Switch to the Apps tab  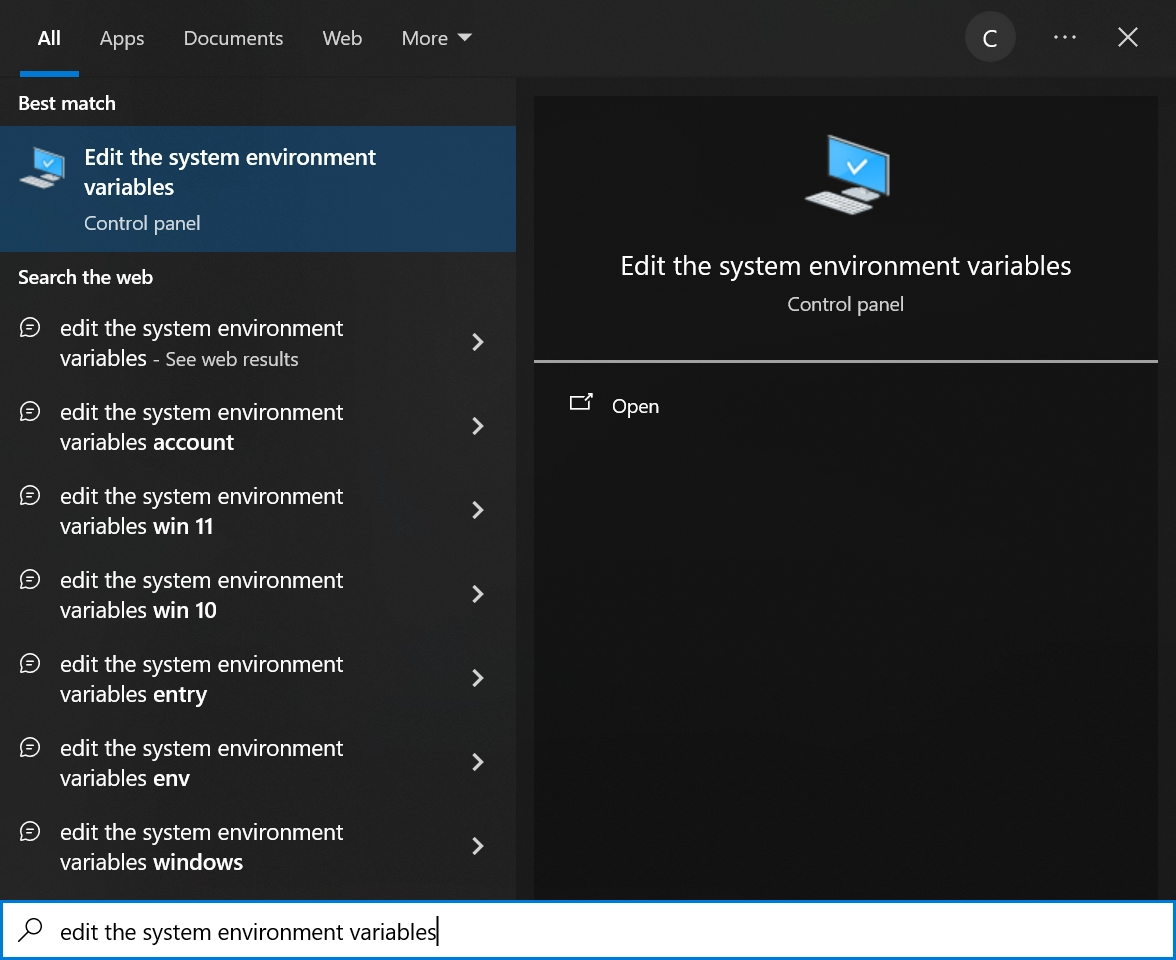pos(121,38)
